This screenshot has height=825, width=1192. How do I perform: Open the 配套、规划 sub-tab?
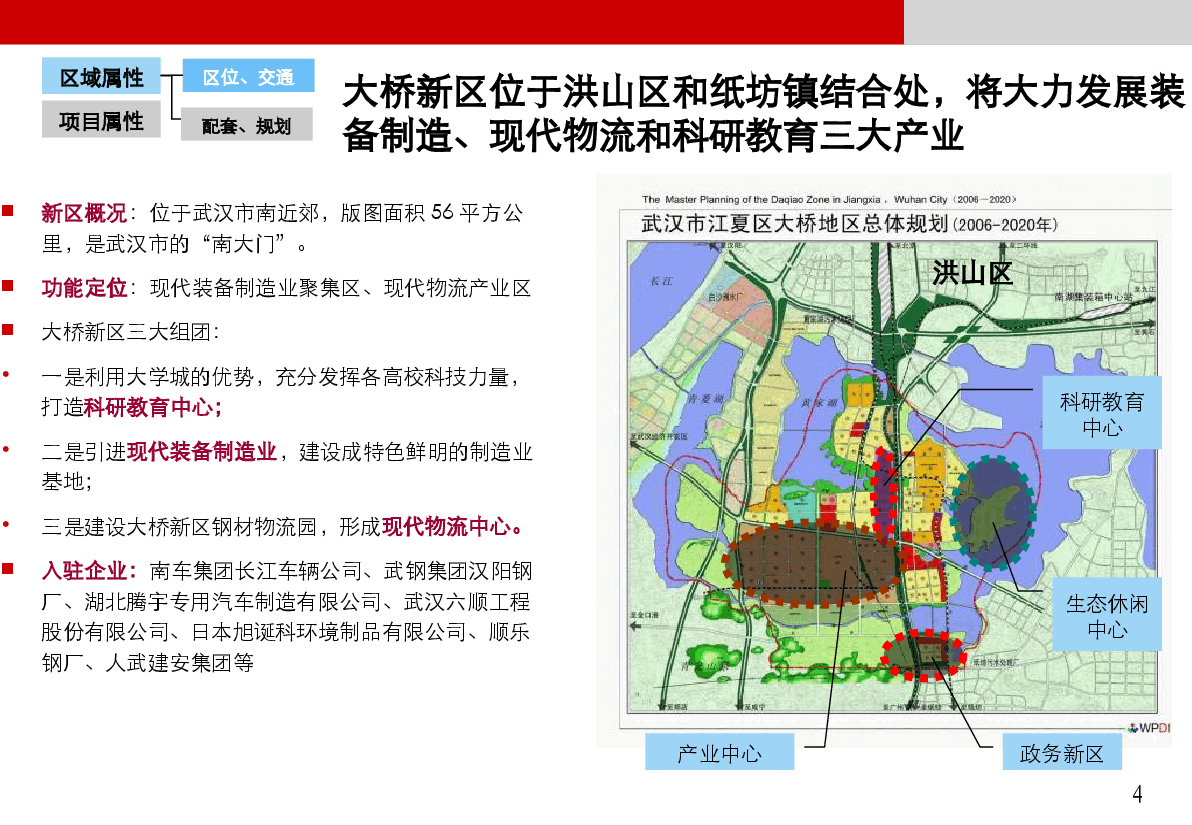[246, 125]
